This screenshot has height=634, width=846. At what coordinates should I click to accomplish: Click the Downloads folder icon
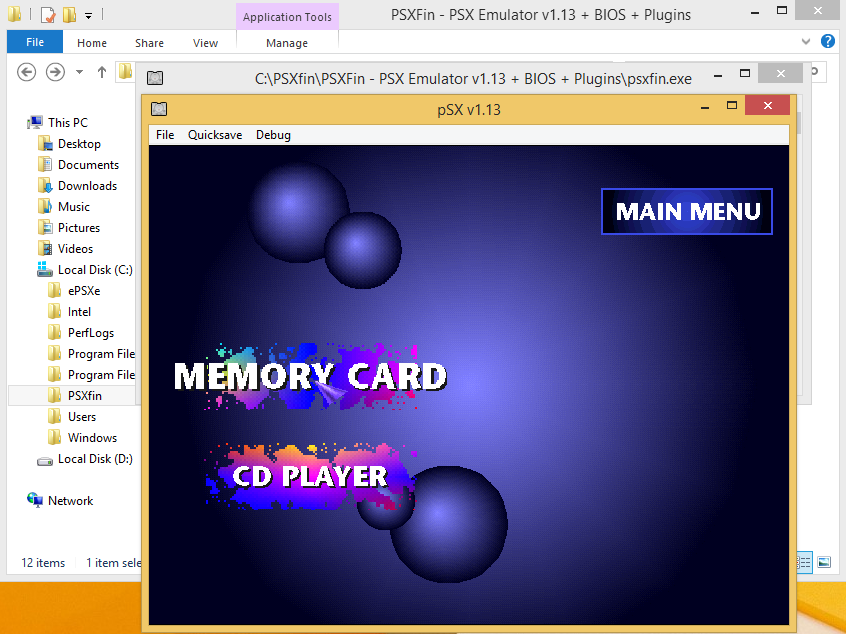[45, 186]
